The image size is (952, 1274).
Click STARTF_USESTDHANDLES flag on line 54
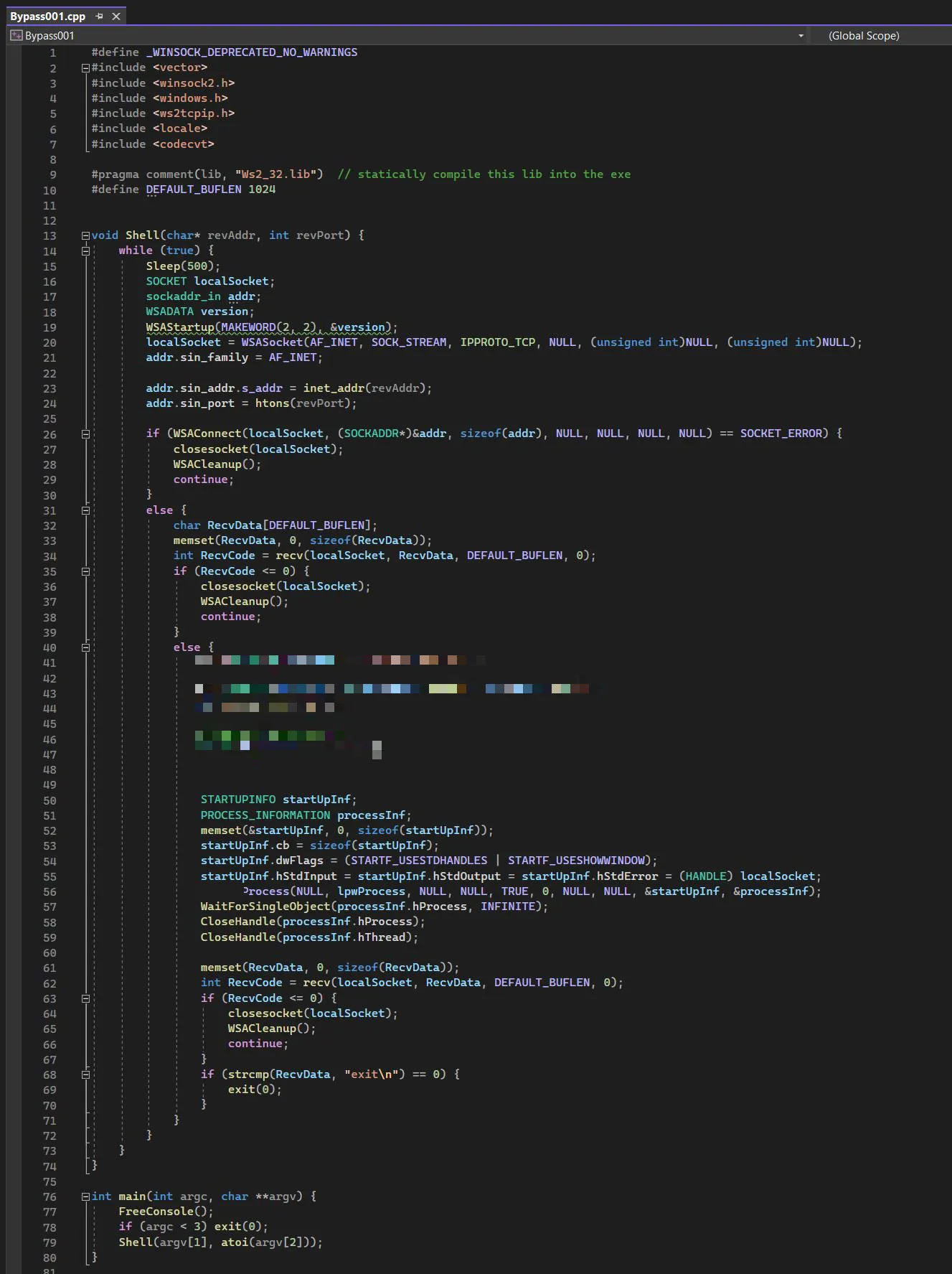click(419, 861)
